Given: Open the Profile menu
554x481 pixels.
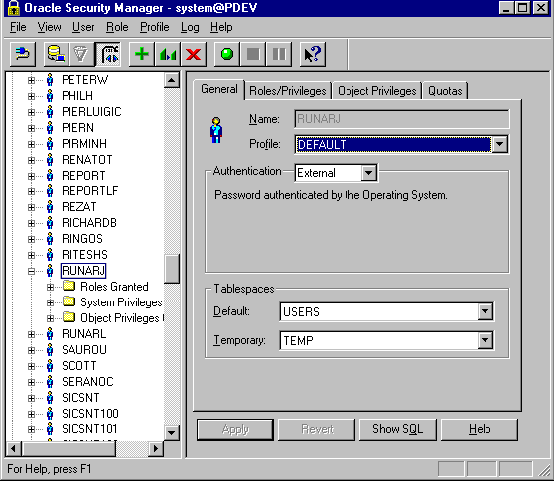Looking at the screenshot, I should coord(155,27).
